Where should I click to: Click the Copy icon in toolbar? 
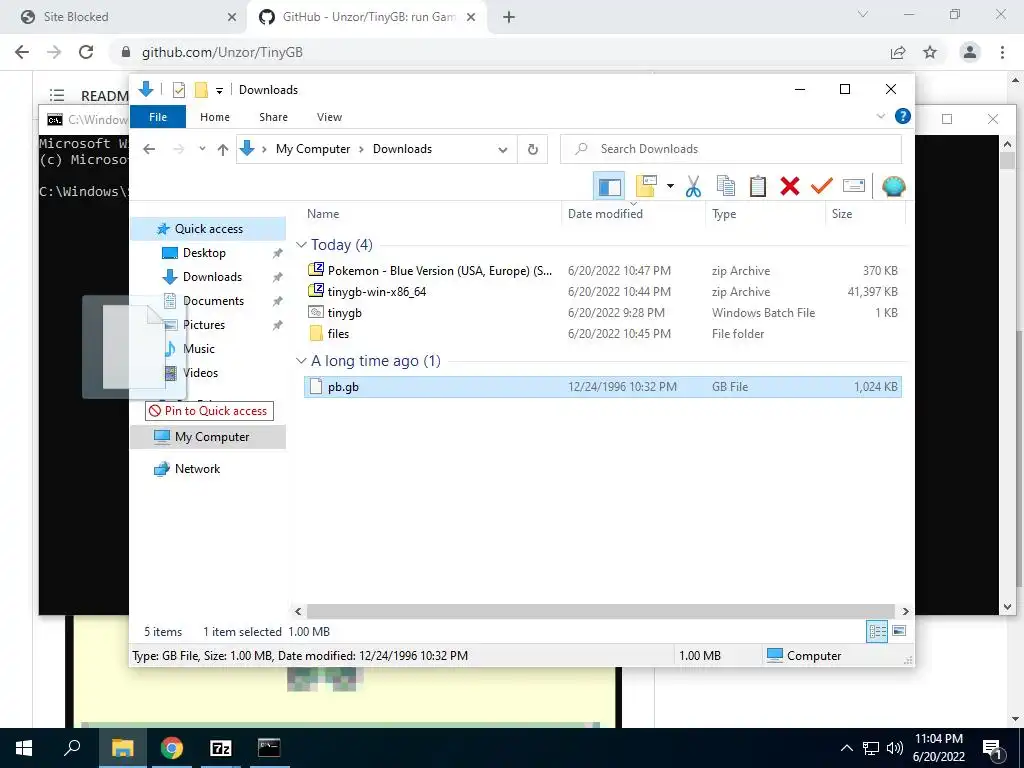[x=726, y=187]
